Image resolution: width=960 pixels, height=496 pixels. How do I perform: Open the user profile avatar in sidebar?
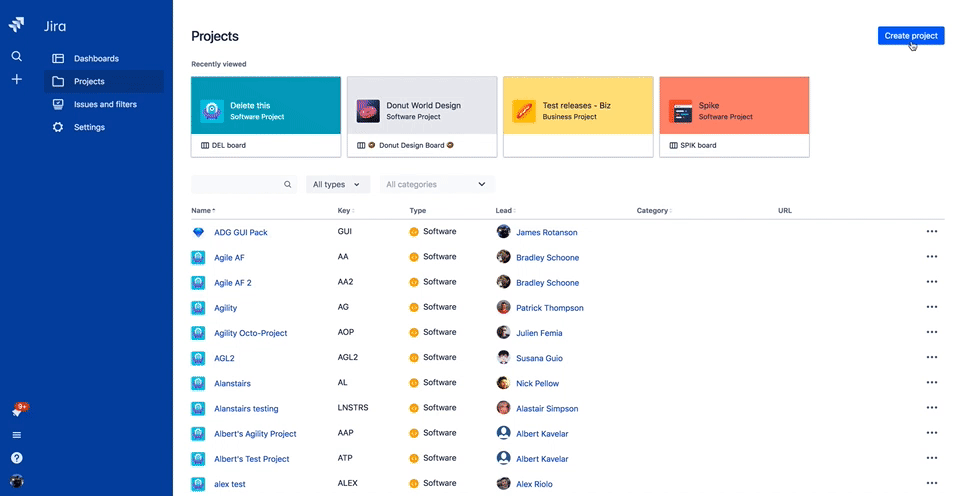click(17, 481)
